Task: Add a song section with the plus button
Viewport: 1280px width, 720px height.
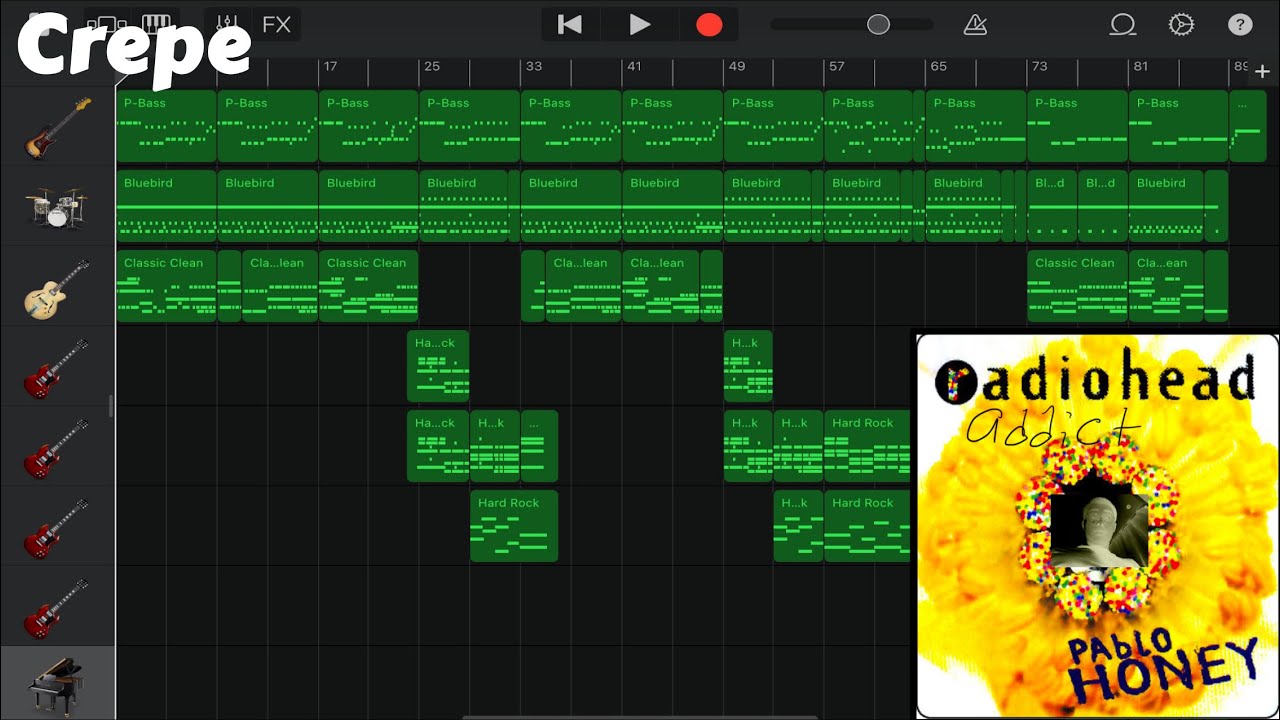Action: (1263, 71)
